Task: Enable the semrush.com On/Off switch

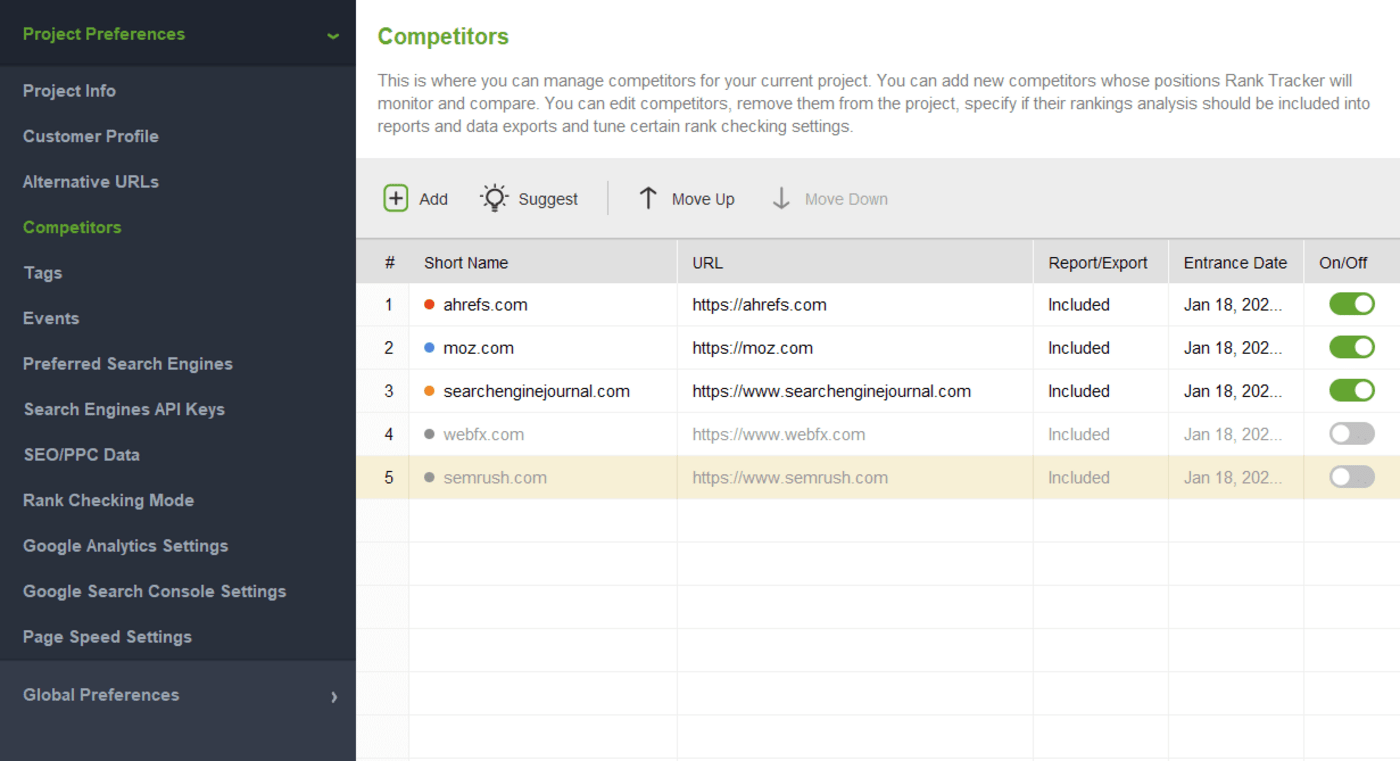Action: click(x=1351, y=477)
